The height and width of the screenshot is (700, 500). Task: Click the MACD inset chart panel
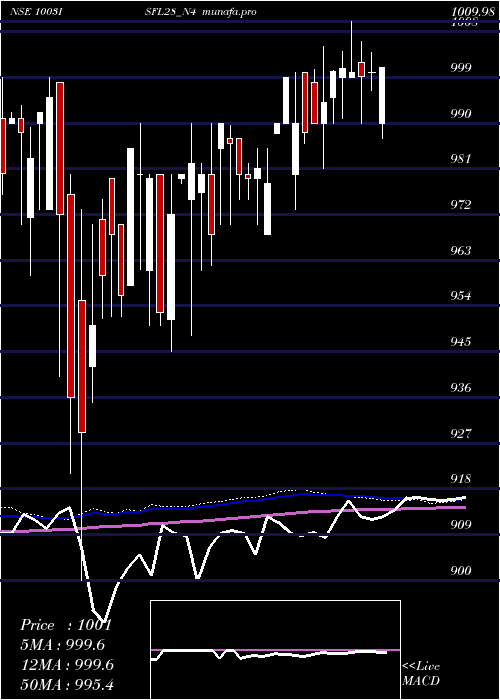tap(275, 650)
